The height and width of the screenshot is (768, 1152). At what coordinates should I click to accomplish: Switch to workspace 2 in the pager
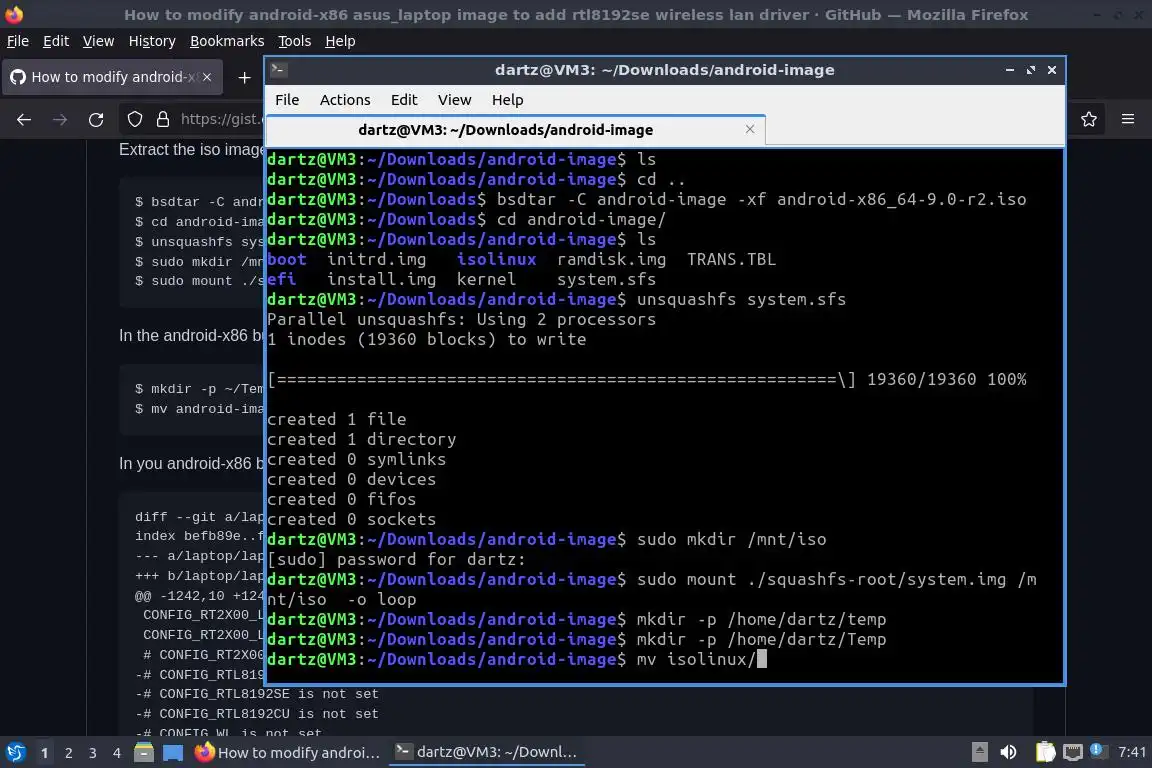point(68,753)
